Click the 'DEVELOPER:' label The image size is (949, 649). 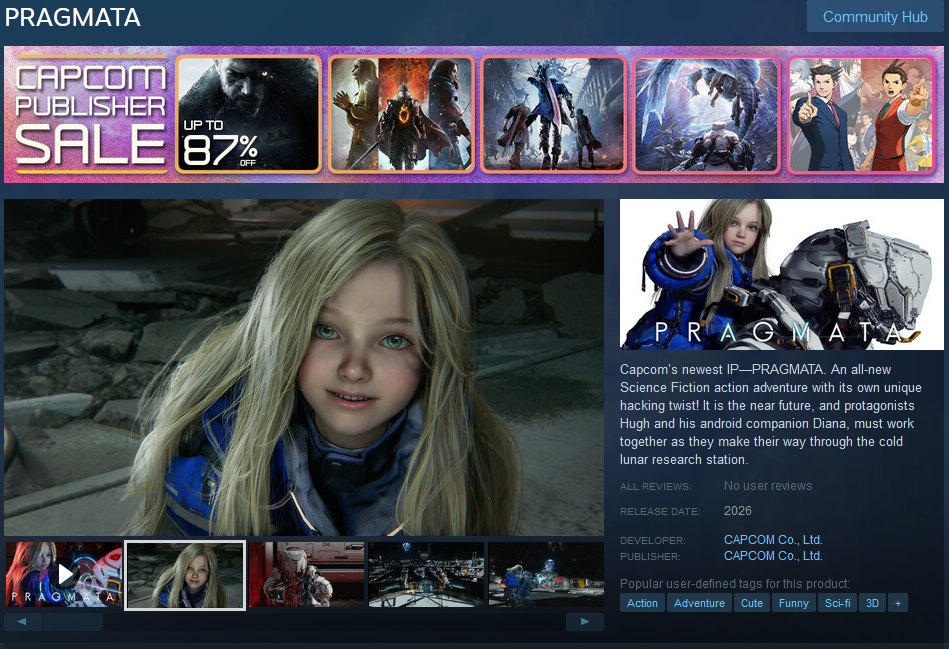coord(652,540)
